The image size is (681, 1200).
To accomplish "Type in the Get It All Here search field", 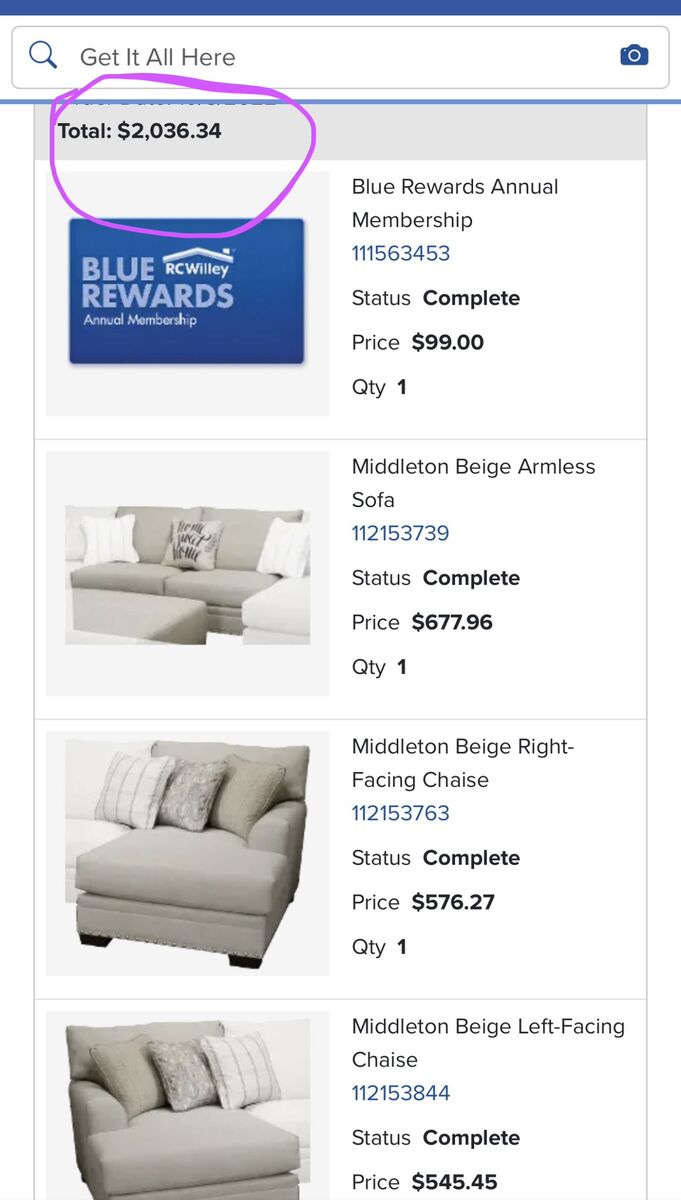I will coord(330,57).
